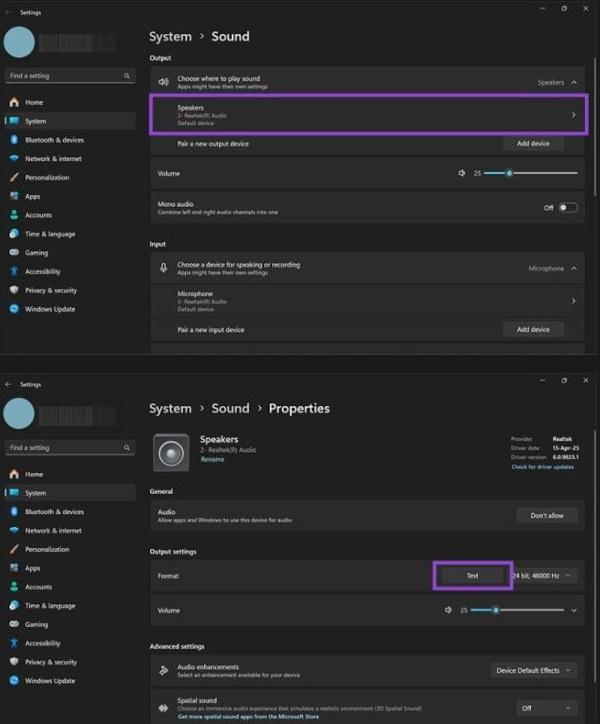600x724 pixels.
Task: Select Personalization in the Sound window sidebar
Action: tap(47, 177)
